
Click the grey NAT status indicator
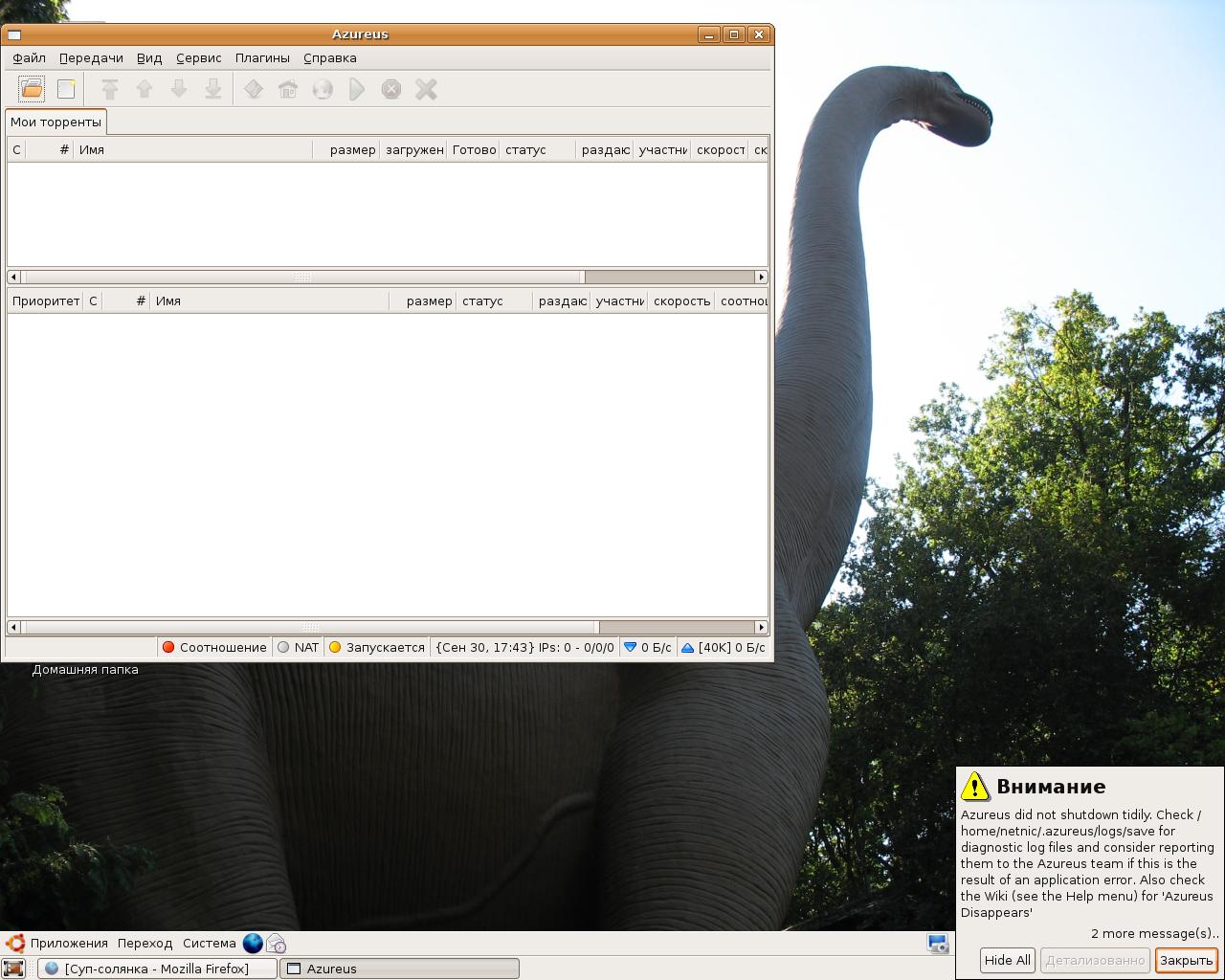tap(298, 647)
